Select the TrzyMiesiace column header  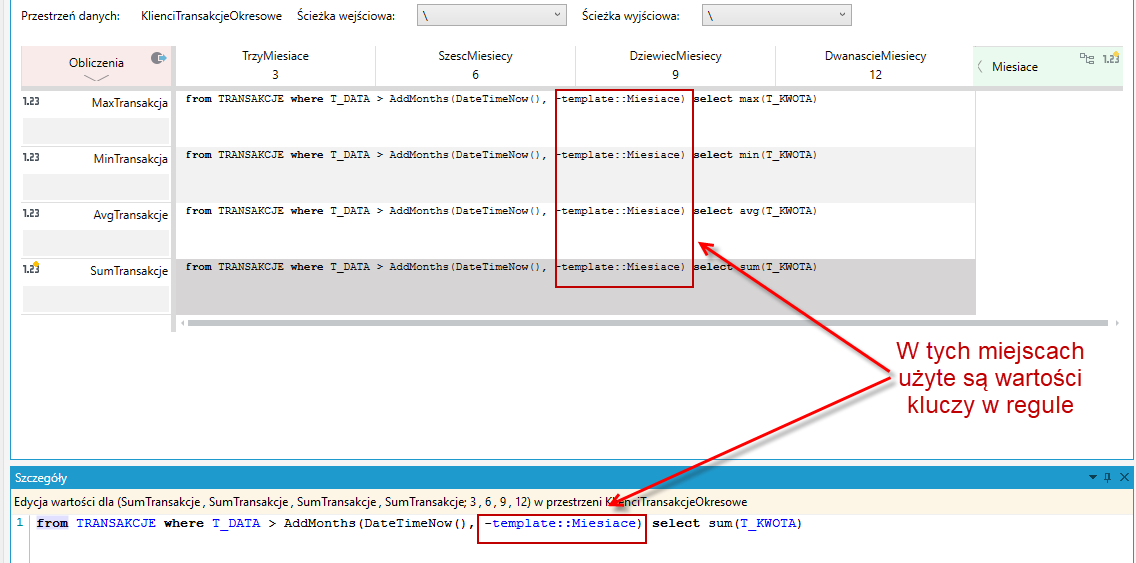click(x=275, y=65)
